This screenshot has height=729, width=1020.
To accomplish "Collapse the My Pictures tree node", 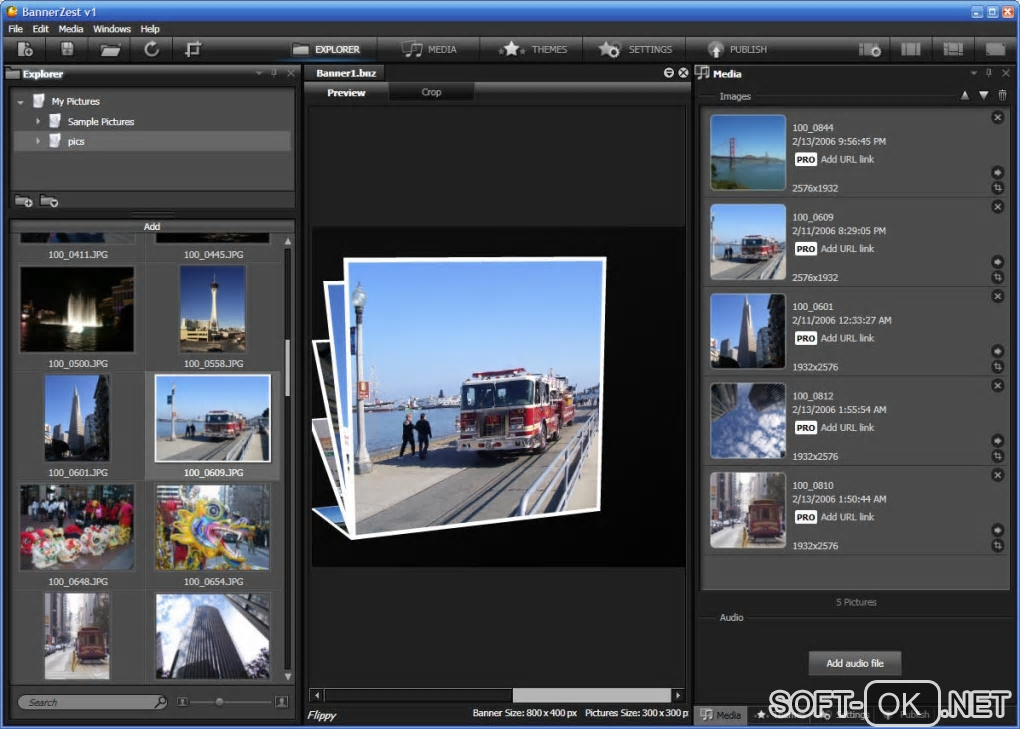I will coord(21,102).
